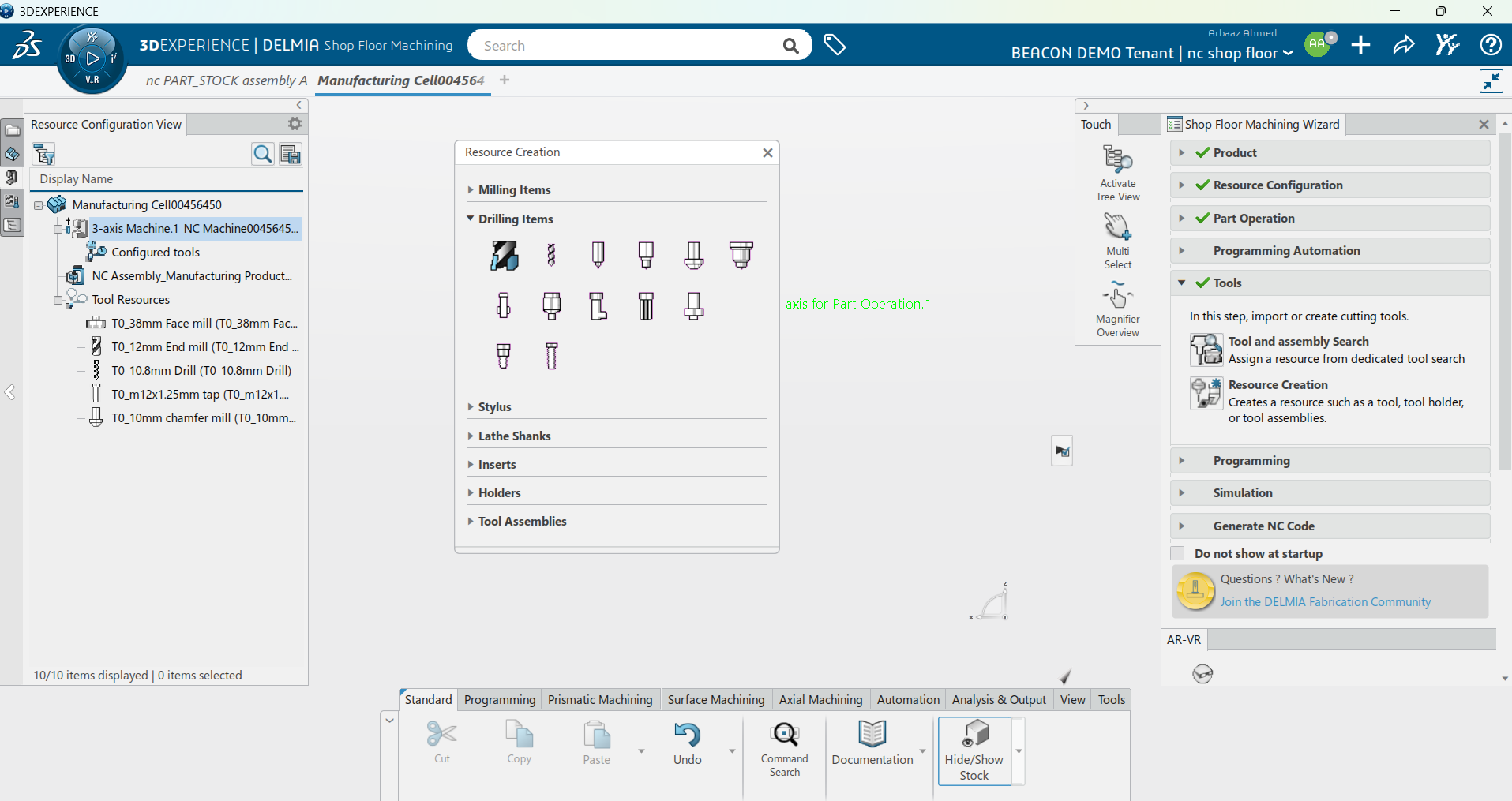Expand the Lathe Shanks section
Screen dimensions: 1512x801
471,436
